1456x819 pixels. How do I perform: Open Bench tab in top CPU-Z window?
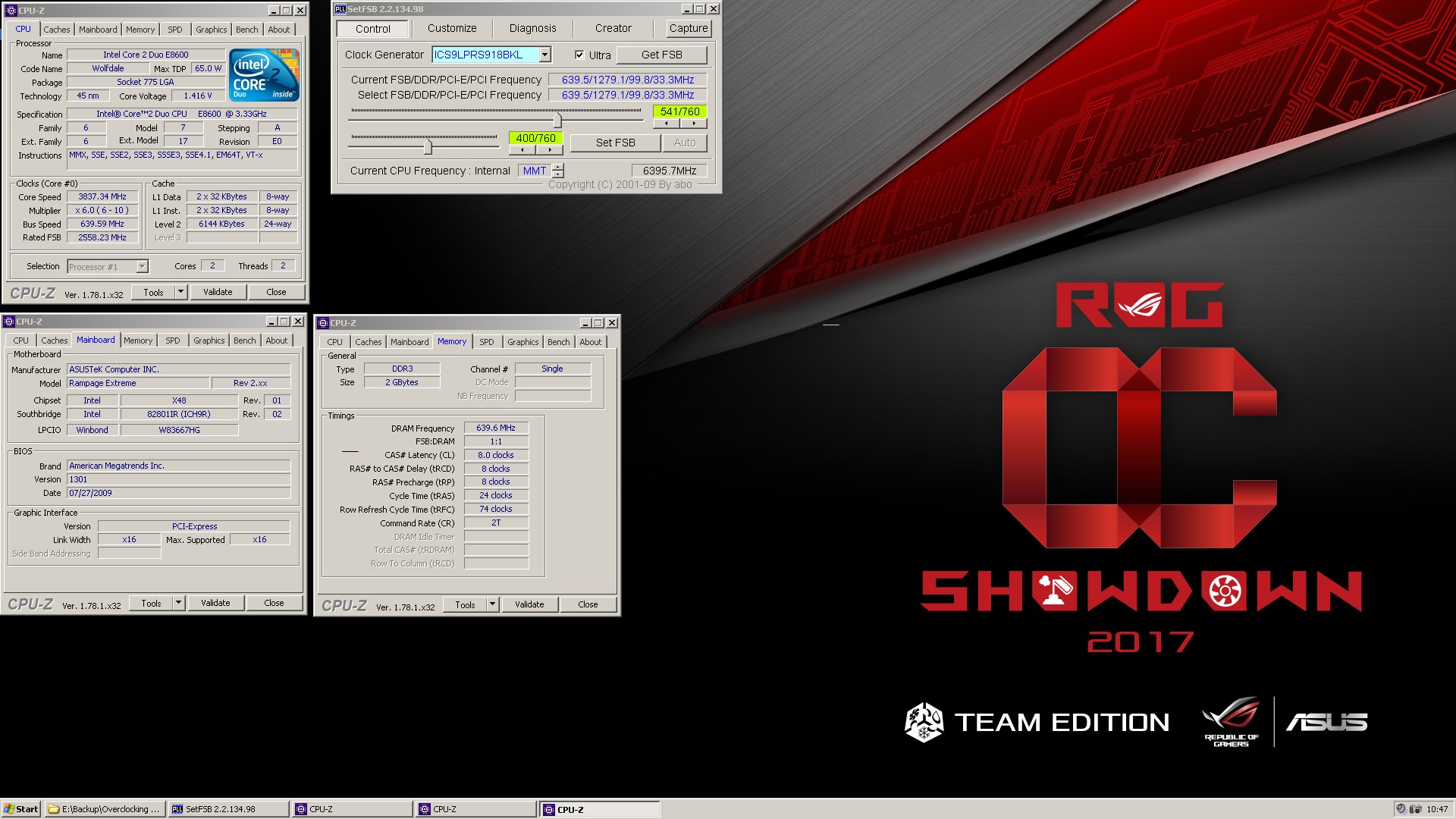tap(247, 30)
